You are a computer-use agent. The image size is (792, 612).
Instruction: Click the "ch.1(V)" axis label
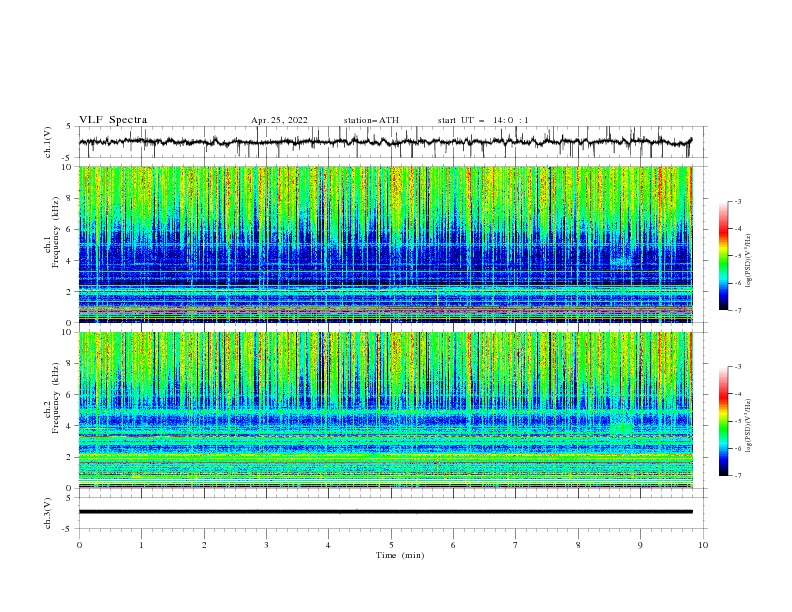(48, 142)
